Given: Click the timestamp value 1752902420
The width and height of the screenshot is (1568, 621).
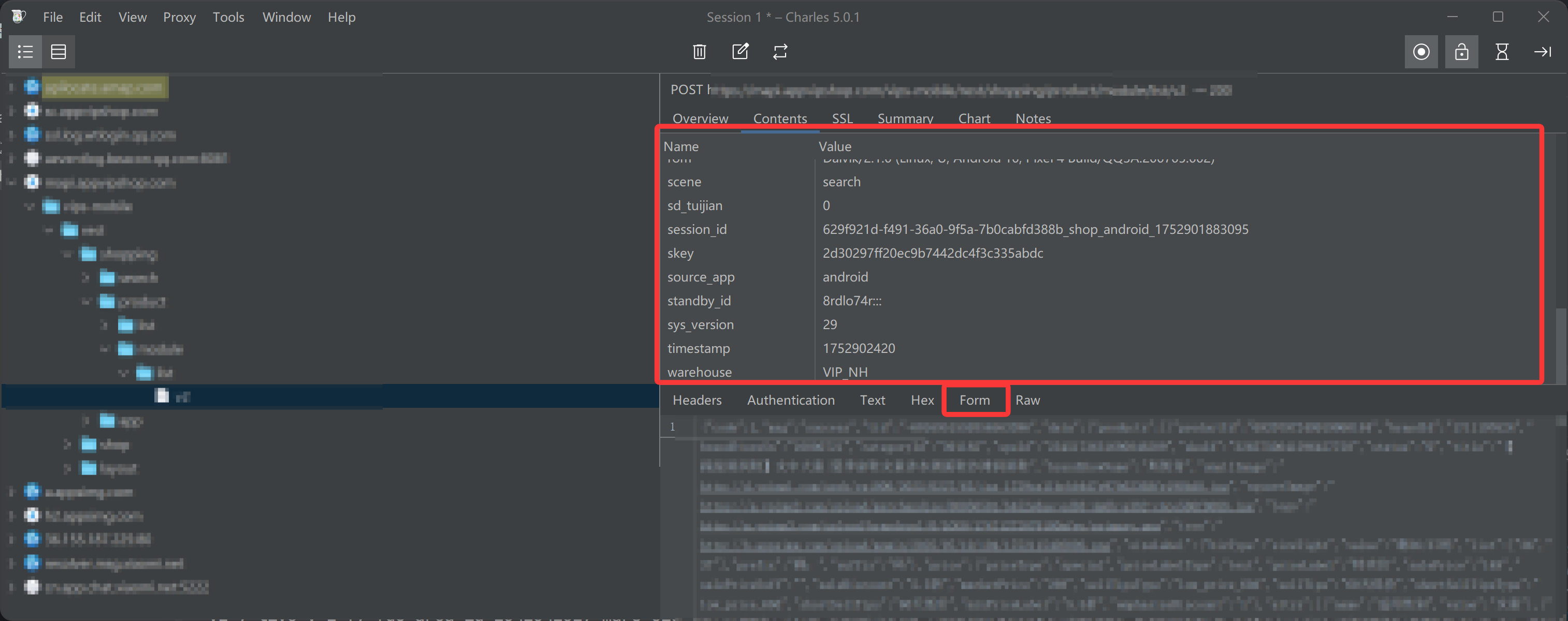Looking at the screenshot, I should tap(858, 348).
